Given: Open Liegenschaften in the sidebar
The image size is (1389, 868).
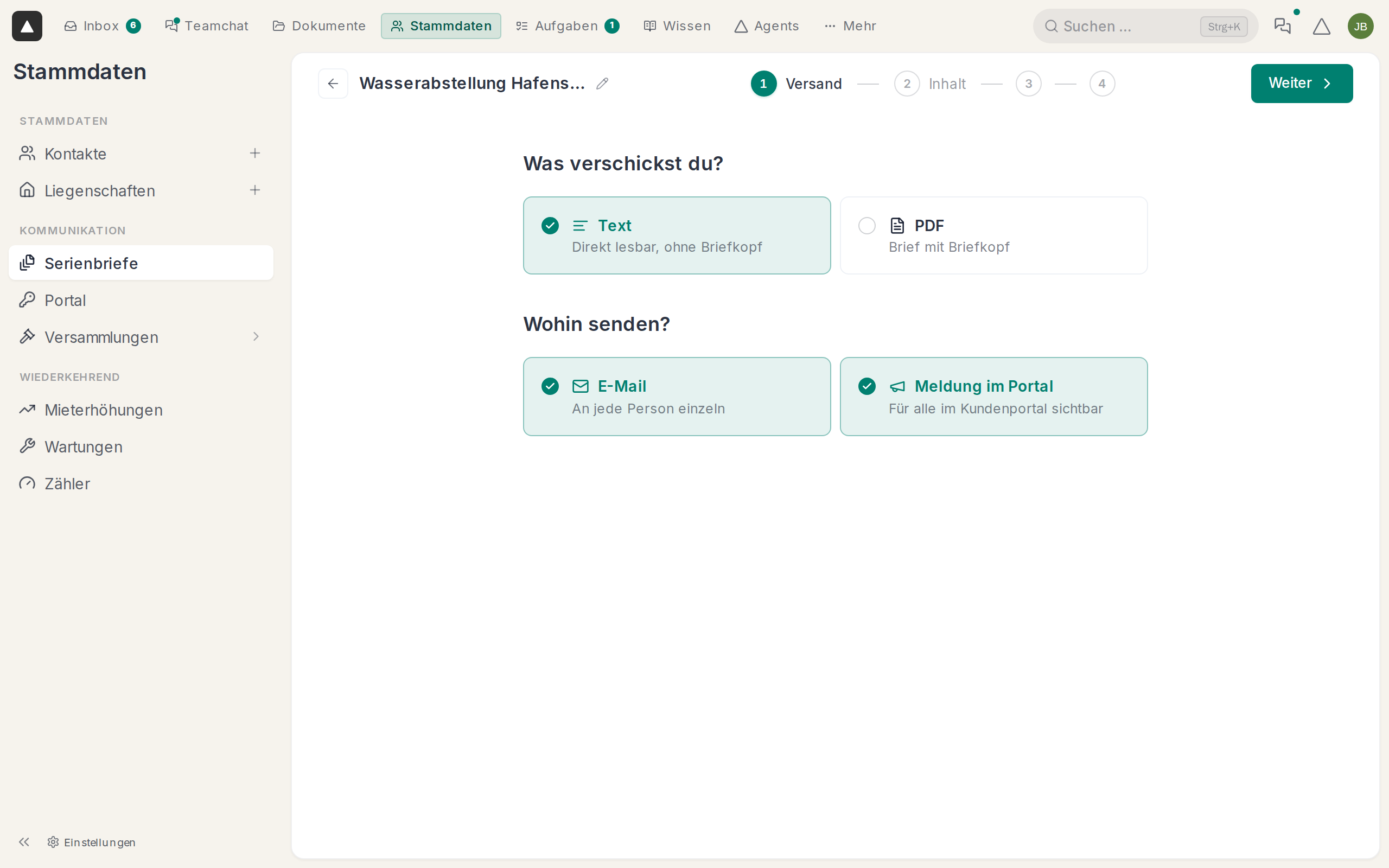Looking at the screenshot, I should (141, 190).
